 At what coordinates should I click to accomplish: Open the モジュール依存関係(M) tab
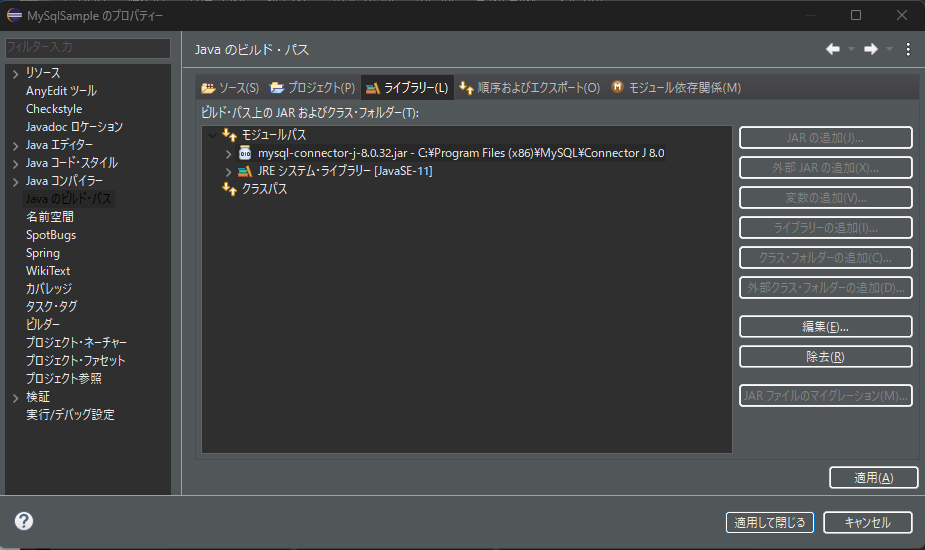(x=676, y=88)
